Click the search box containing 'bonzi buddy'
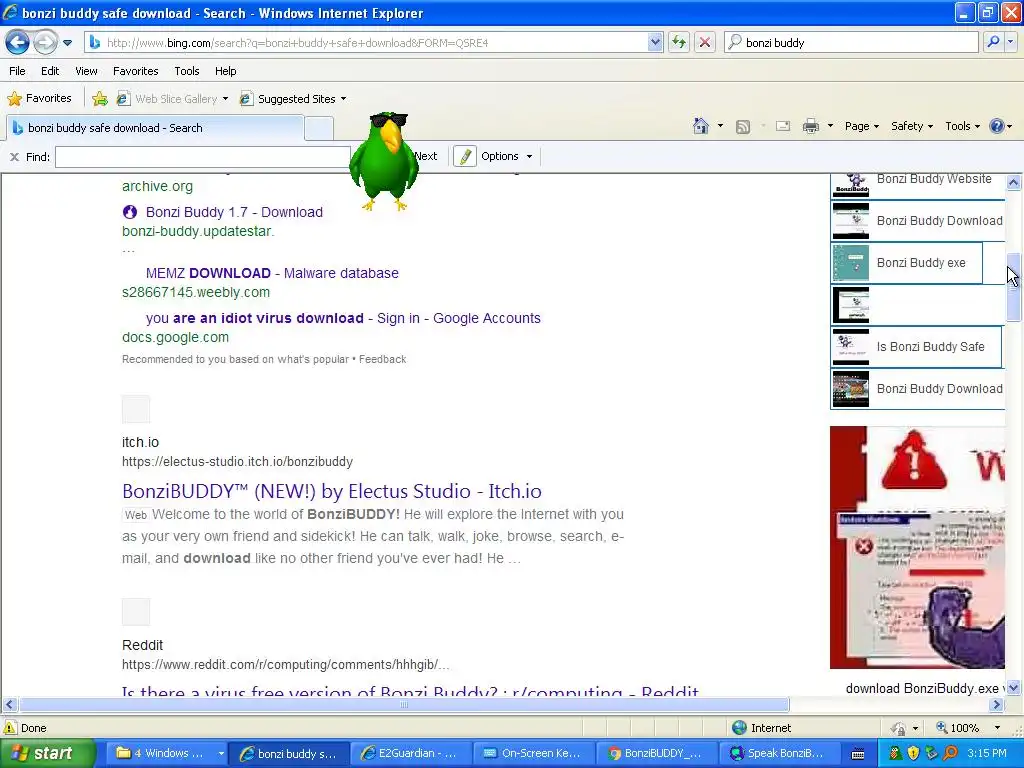The width and height of the screenshot is (1024, 768). point(852,42)
